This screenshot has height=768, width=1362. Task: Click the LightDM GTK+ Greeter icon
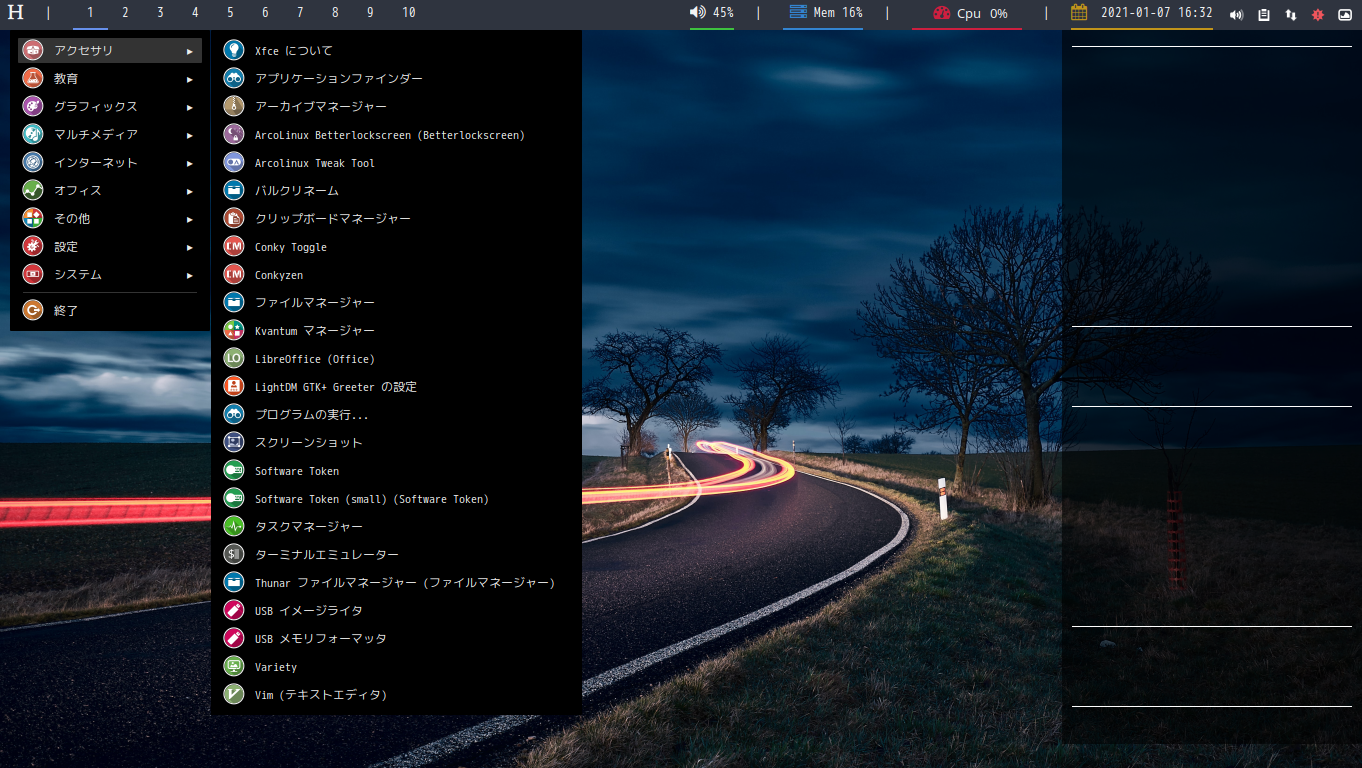[233, 386]
